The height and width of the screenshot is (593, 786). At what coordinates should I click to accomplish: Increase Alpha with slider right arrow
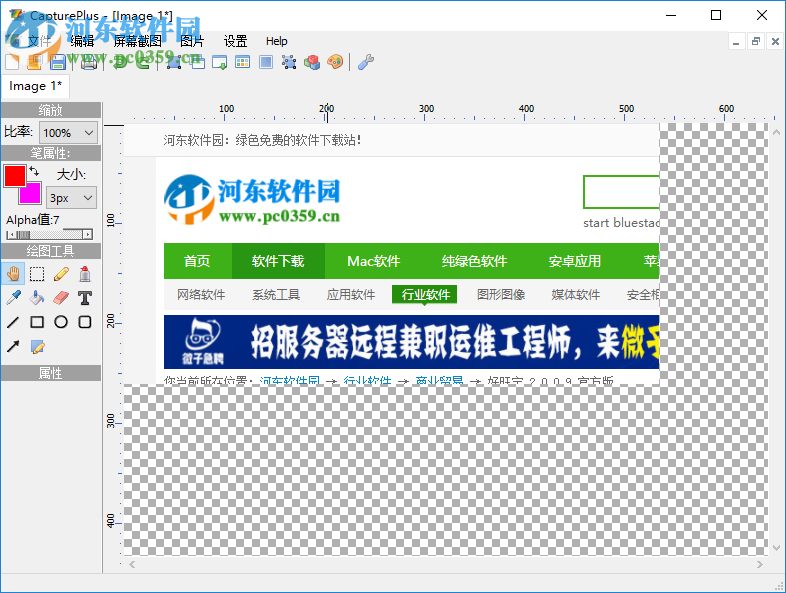tap(88, 235)
